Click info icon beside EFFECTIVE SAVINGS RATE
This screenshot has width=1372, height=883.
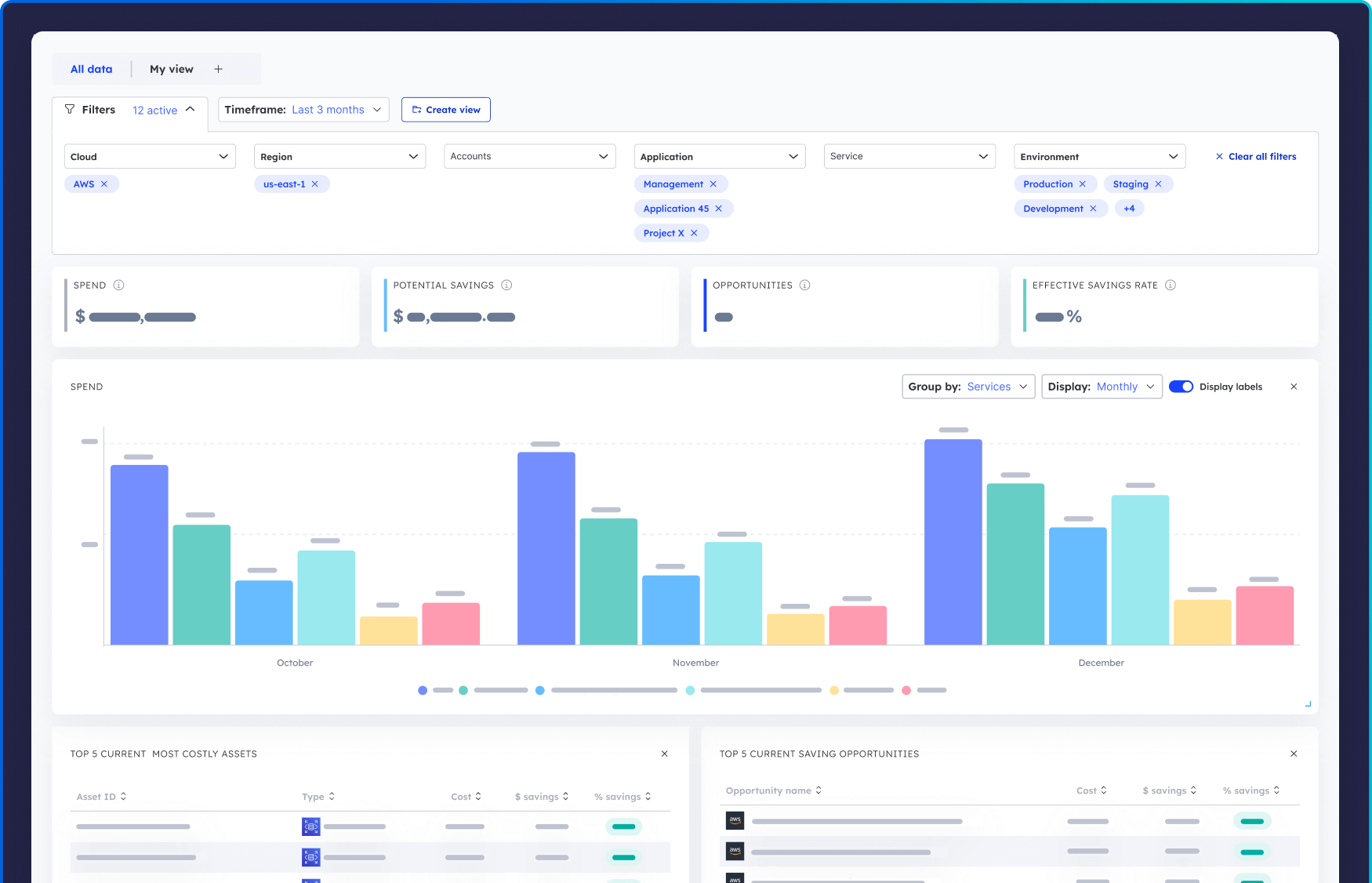(1170, 285)
